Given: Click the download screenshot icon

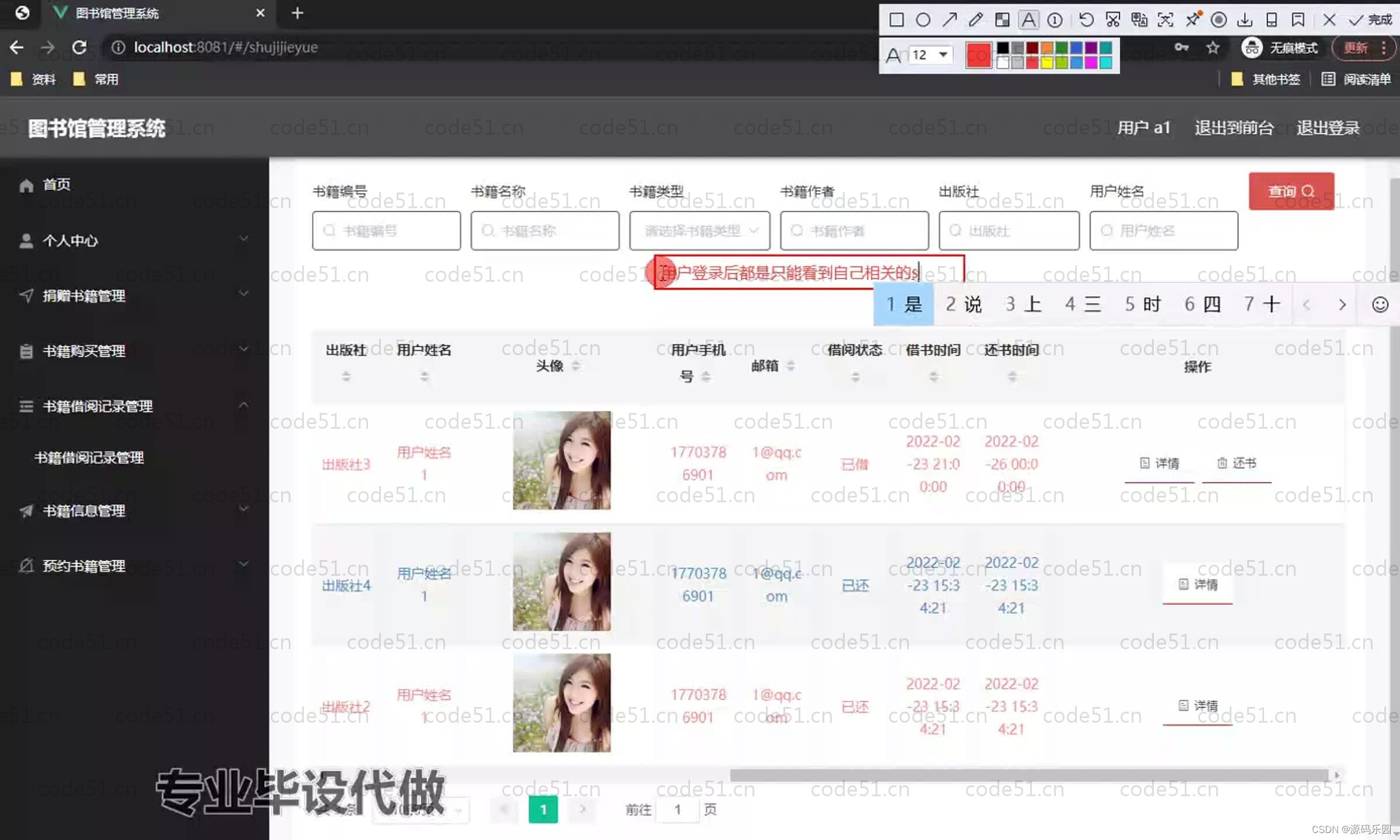Looking at the screenshot, I should pyautogui.click(x=1245, y=19).
